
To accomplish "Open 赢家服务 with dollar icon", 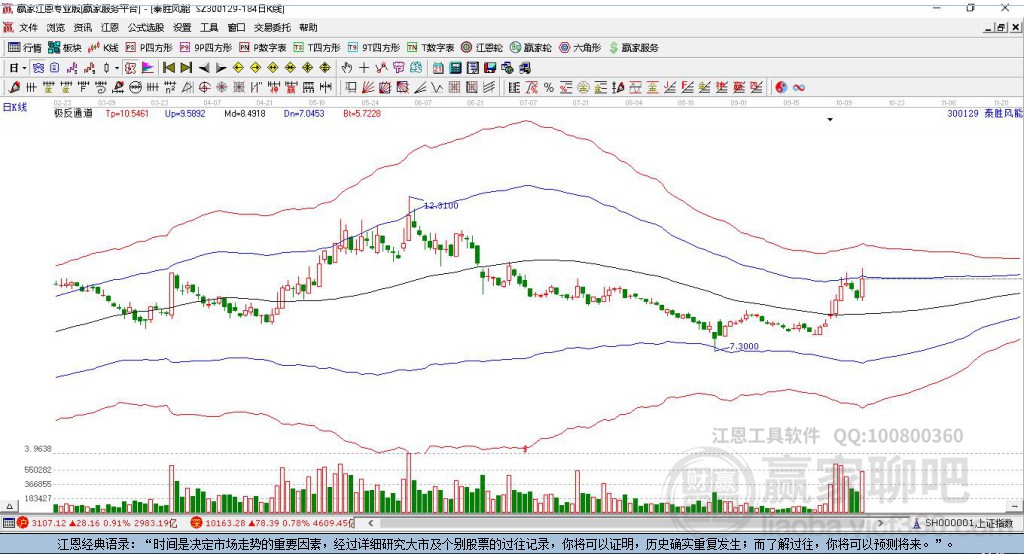I will (x=633, y=48).
